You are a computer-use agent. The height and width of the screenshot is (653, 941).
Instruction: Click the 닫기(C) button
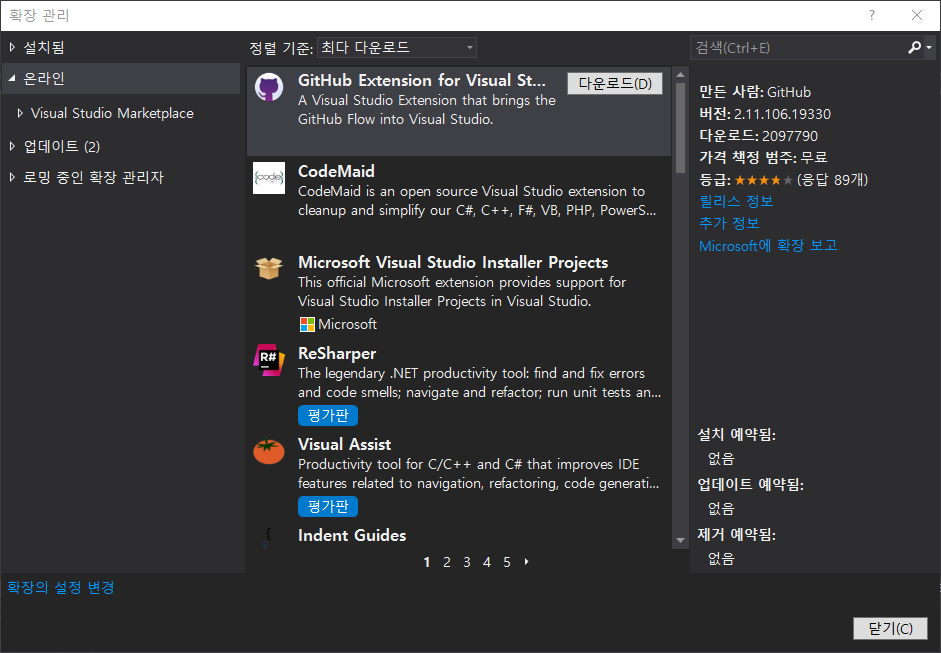[x=890, y=628]
